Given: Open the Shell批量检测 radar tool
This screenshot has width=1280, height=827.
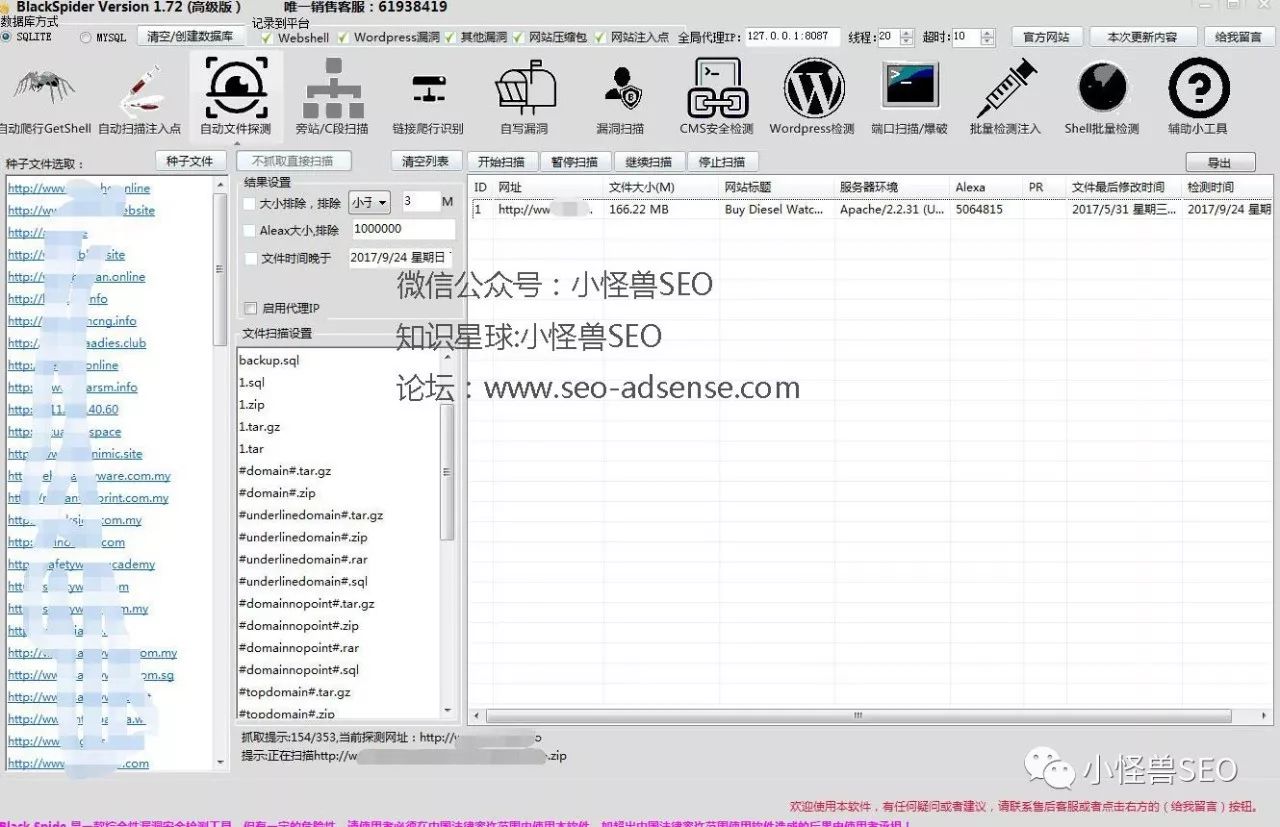Looking at the screenshot, I should [1102, 98].
